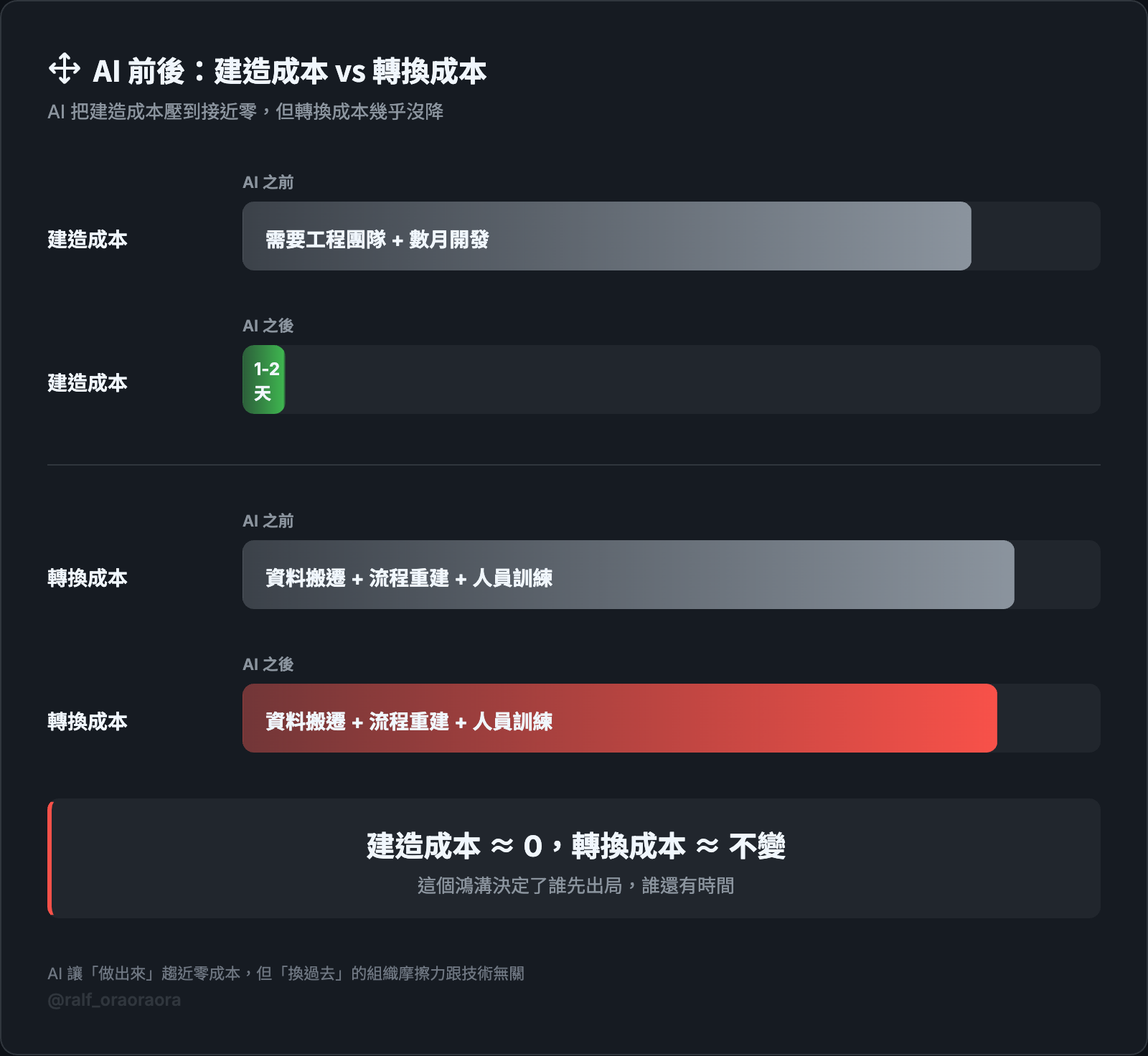Click the gray "資料搬遷 + 流程重建 + 人員訓練" bar
Viewport: 1148px width, 1056px height.
(x=628, y=575)
